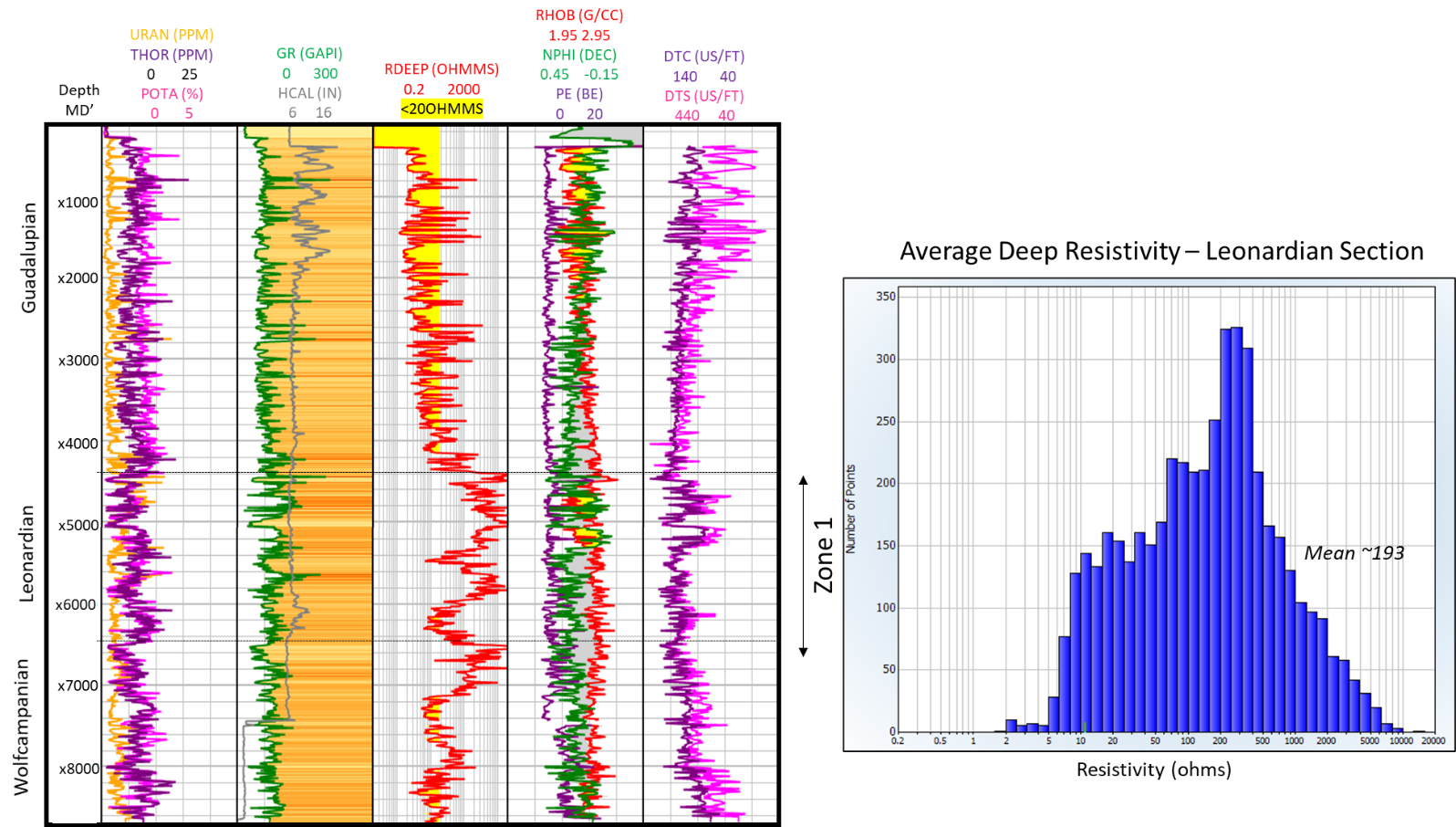Click the yellow <20OHMMS shading label

coord(442,109)
